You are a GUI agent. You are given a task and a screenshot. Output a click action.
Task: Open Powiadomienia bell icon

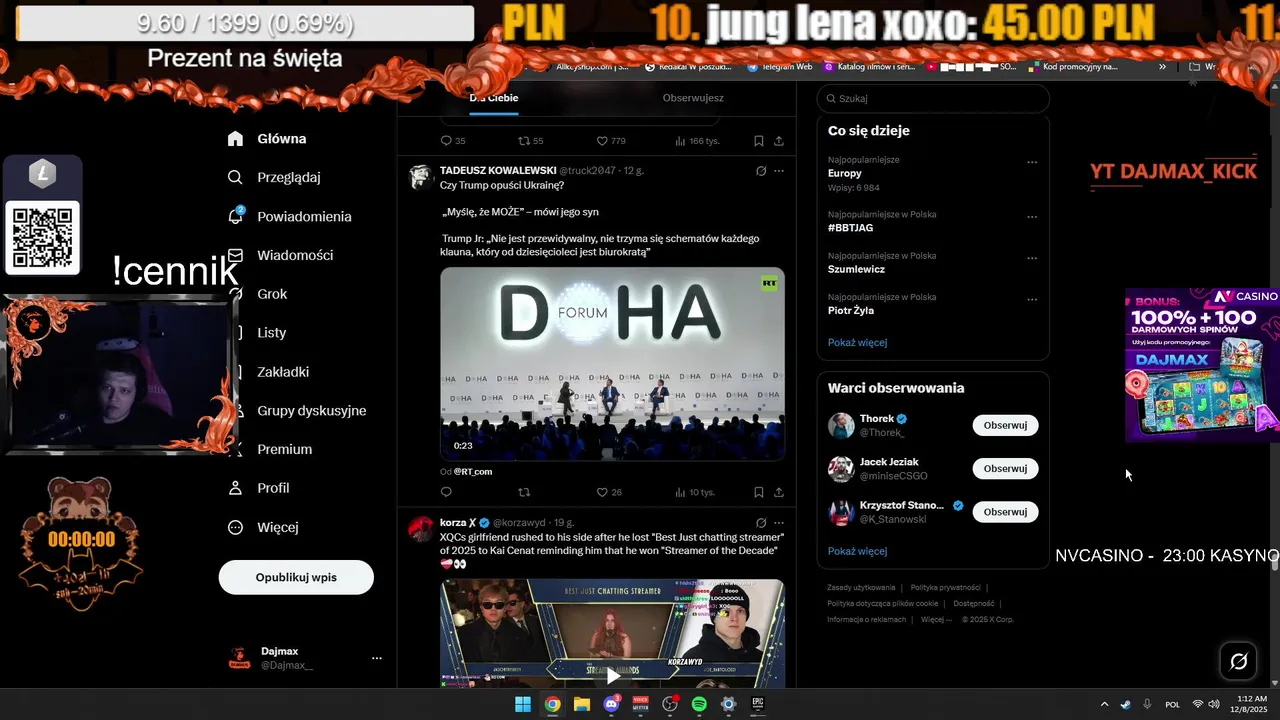click(x=236, y=216)
